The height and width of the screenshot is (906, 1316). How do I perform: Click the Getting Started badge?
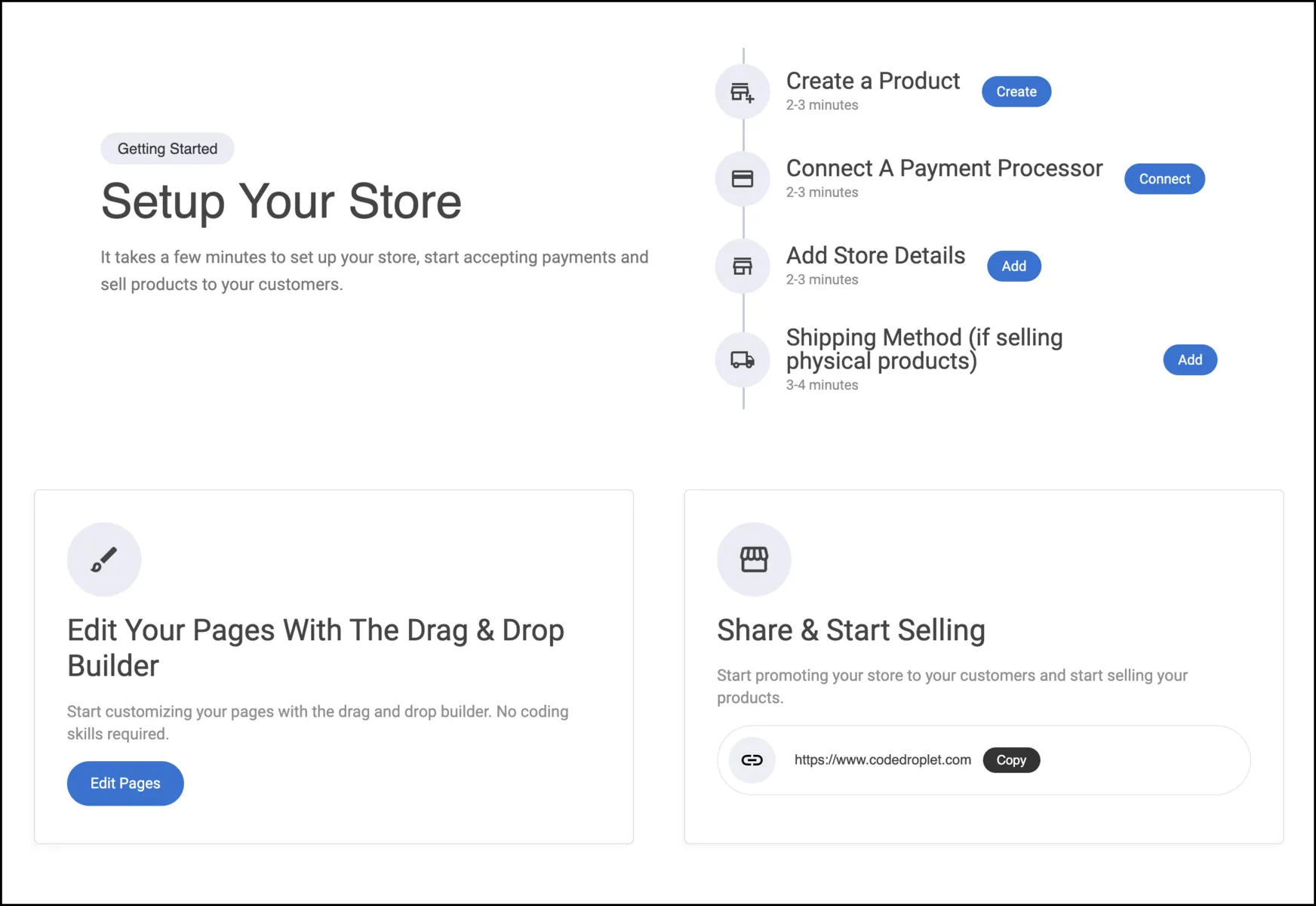(x=168, y=149)
